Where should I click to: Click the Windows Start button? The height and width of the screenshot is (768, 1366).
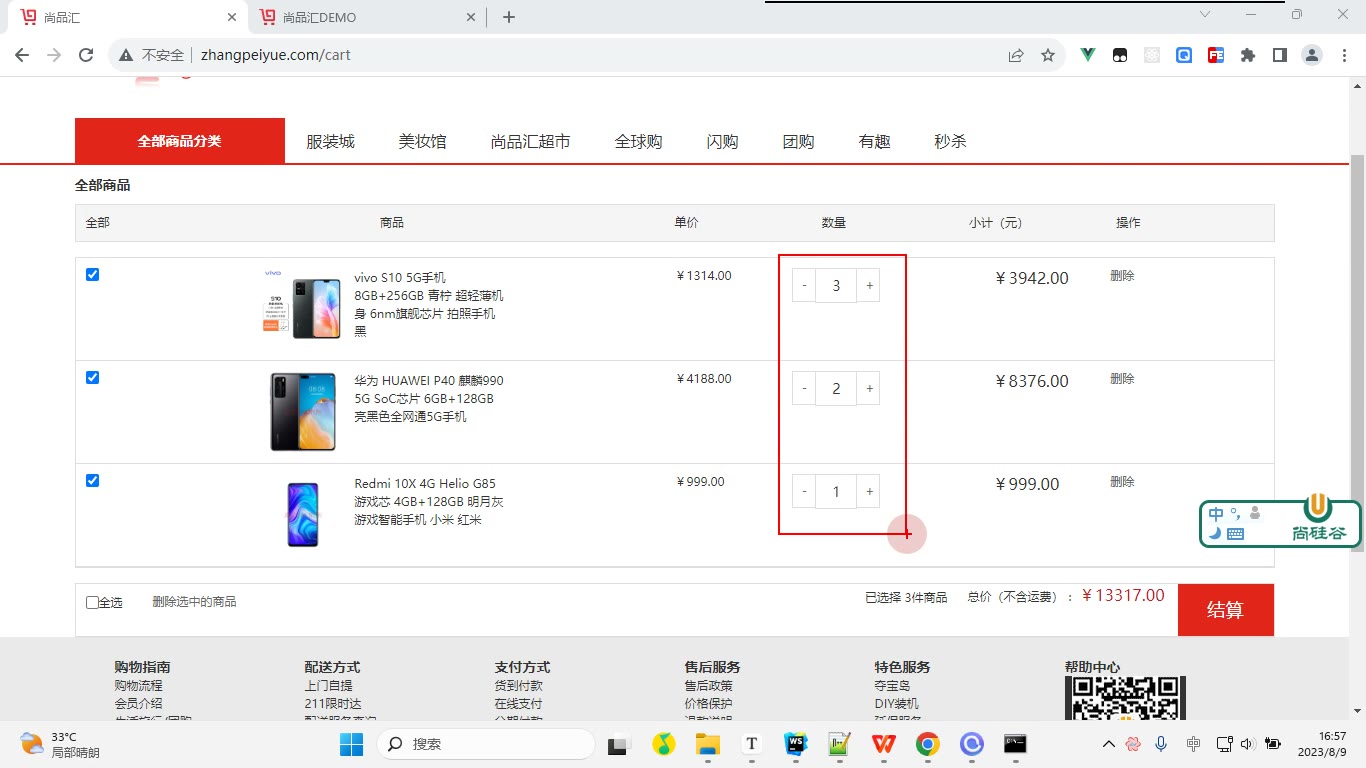(351, 744)
